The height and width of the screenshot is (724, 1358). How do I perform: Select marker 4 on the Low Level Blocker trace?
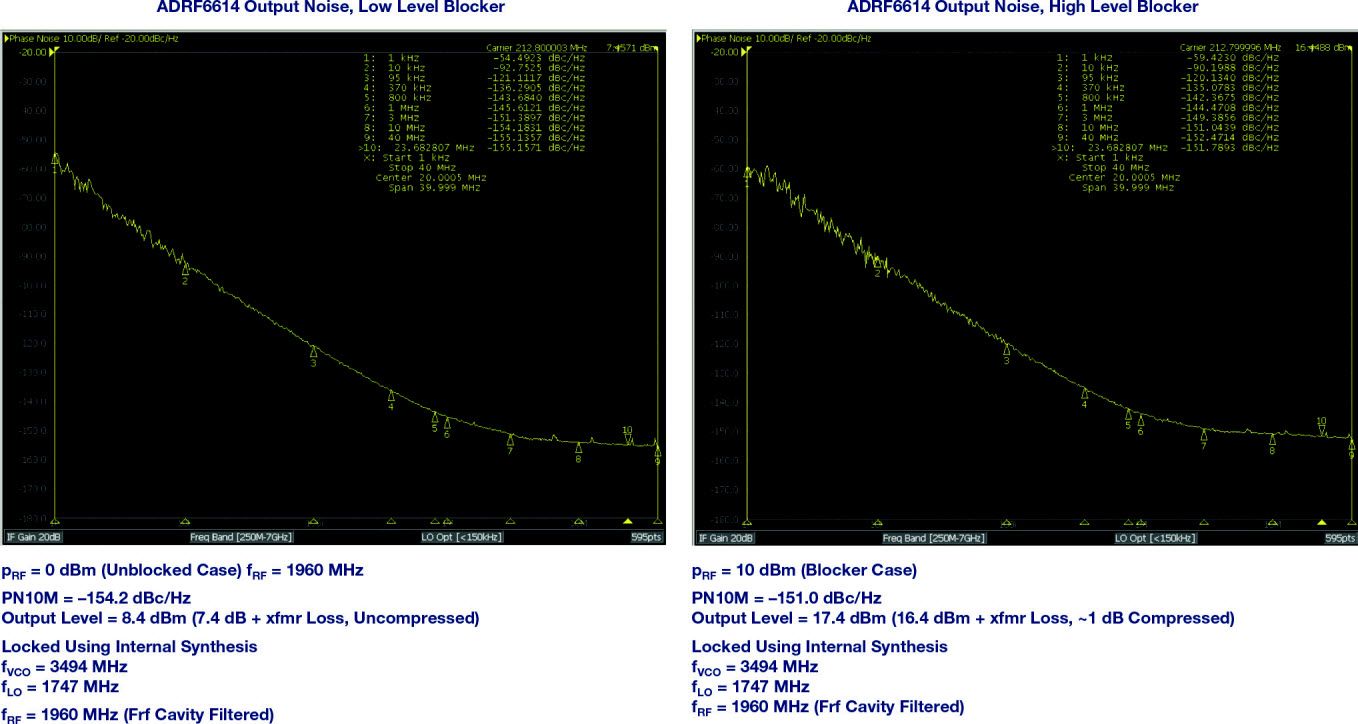391,399
